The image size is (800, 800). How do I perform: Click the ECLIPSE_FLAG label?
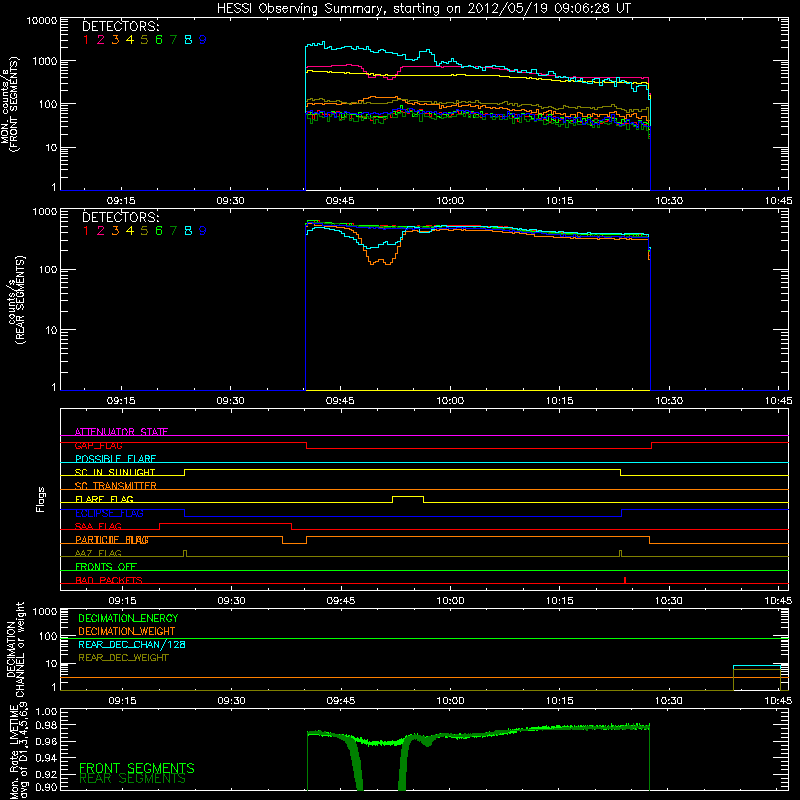tap(109, 513)
